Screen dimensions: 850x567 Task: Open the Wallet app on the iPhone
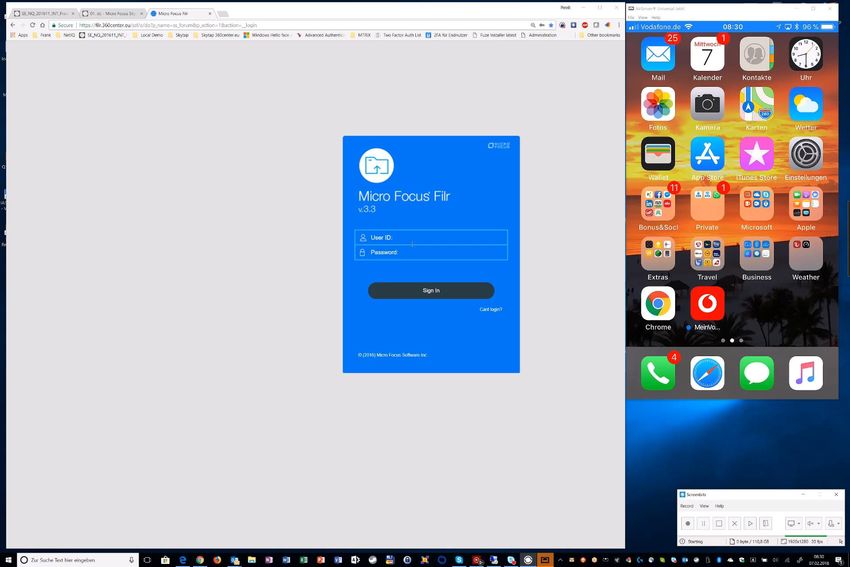(x=658, y=154)
